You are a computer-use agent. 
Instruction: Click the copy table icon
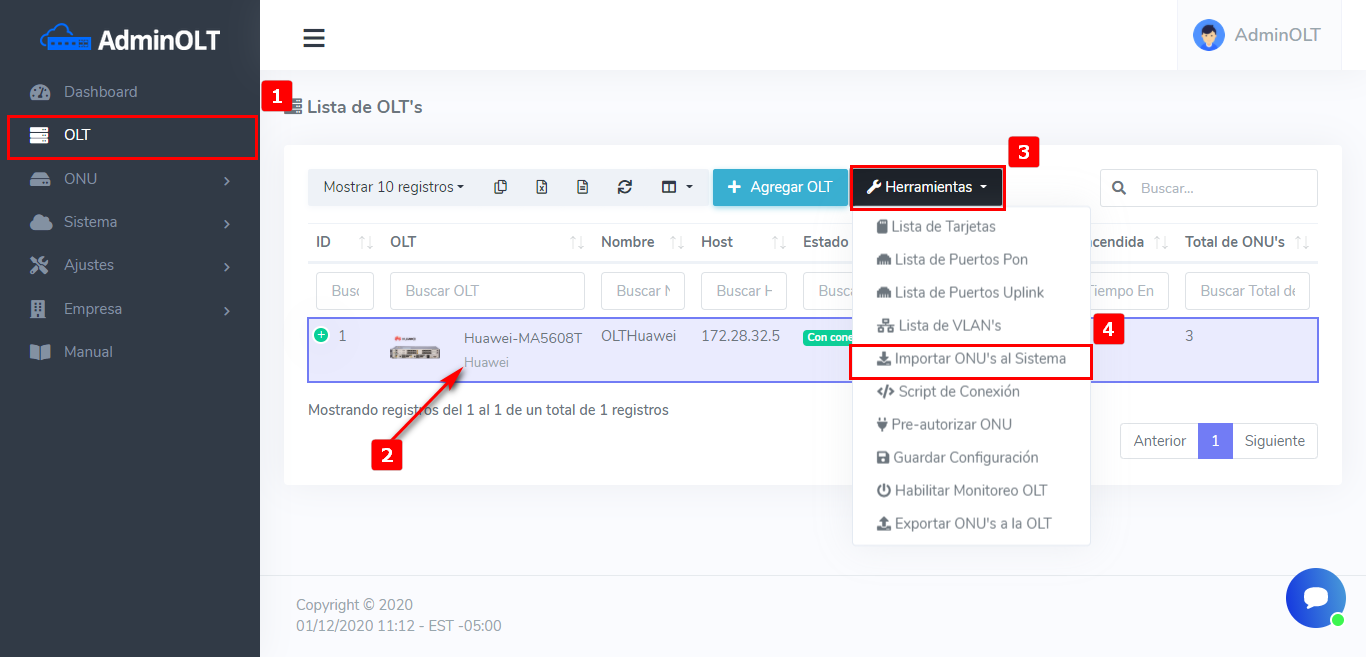pos(501,187)
